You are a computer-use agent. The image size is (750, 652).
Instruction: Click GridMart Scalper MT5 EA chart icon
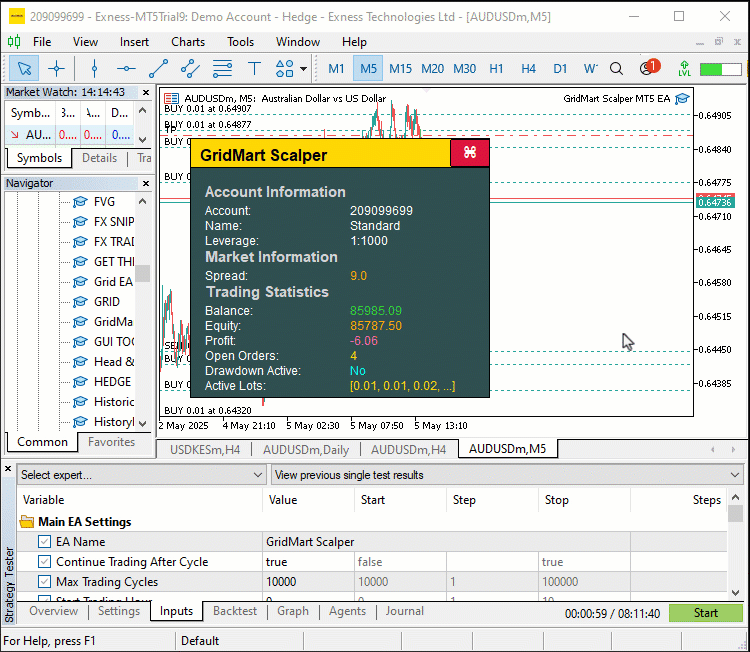682,99
